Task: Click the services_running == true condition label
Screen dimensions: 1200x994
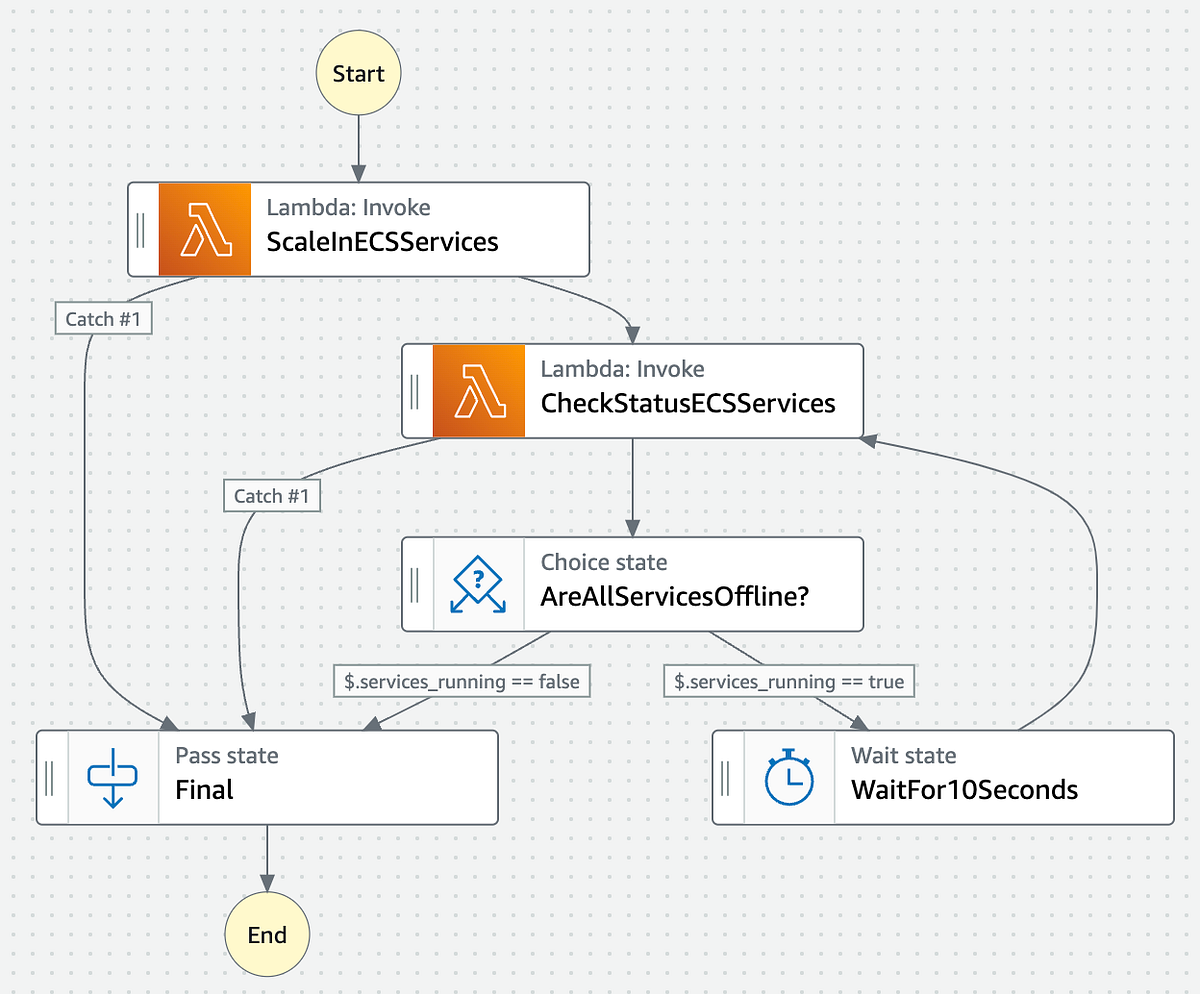Action: (789, 681)
